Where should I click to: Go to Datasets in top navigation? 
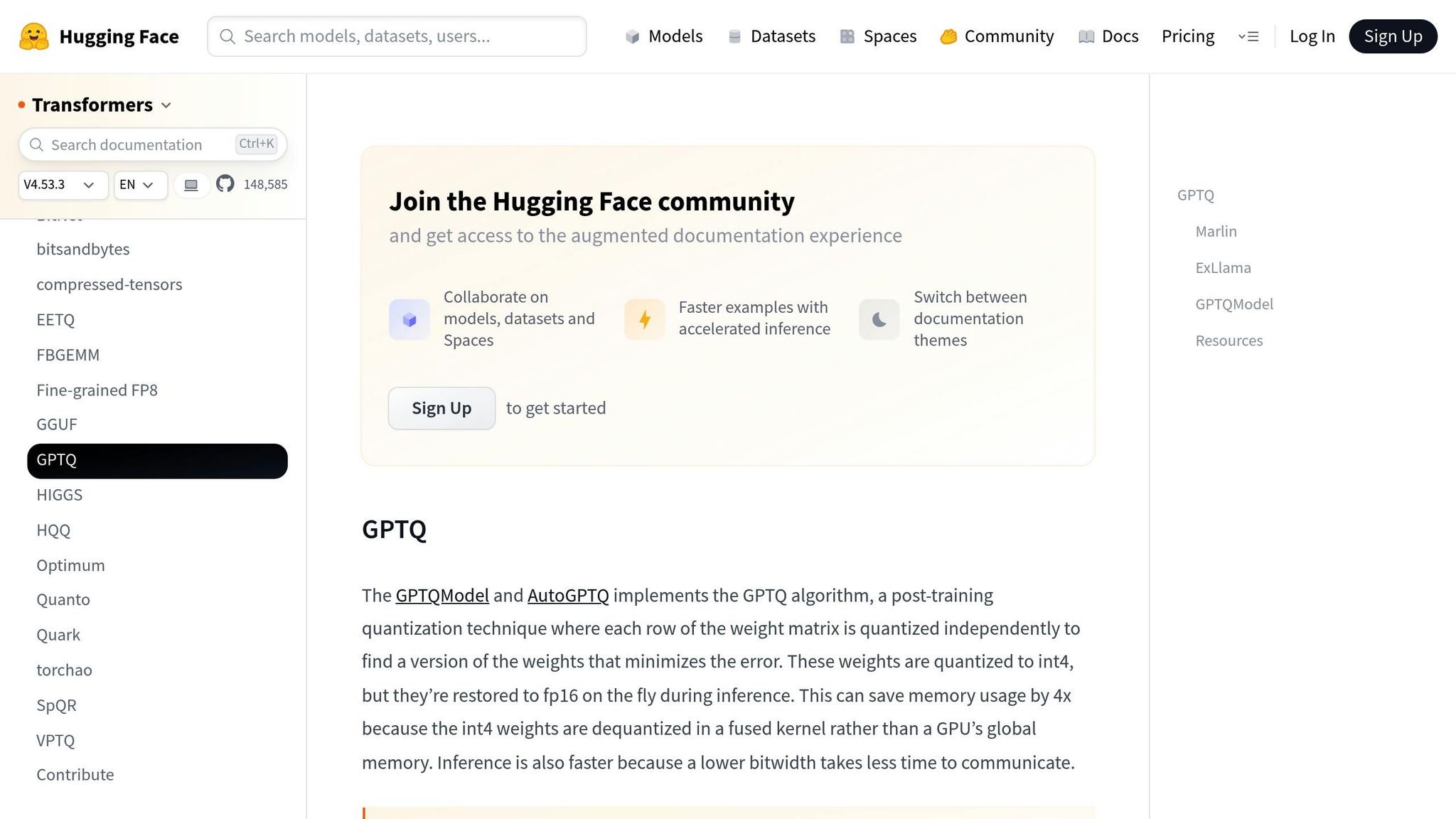771,36
